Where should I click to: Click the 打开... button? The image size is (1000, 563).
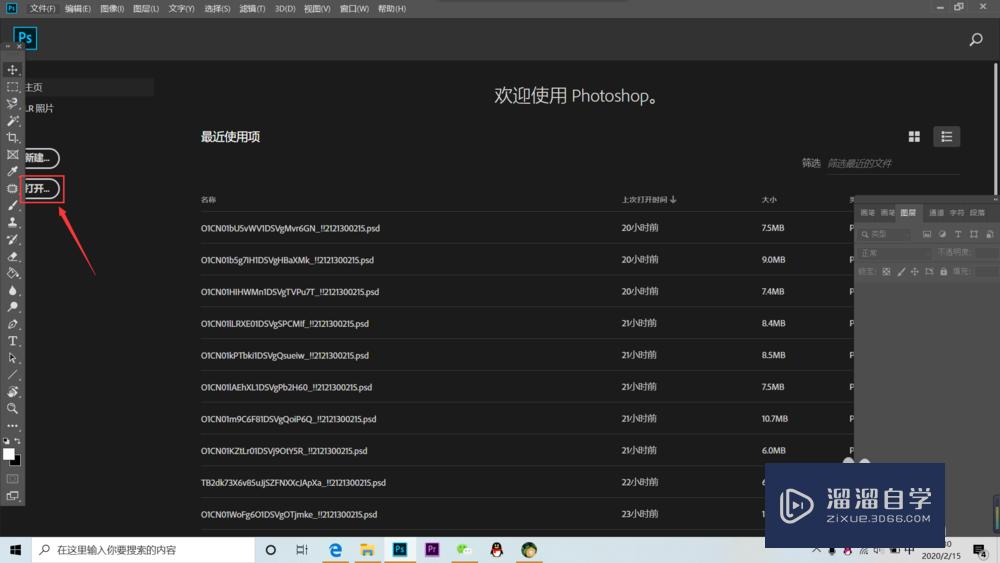[41, 189]
